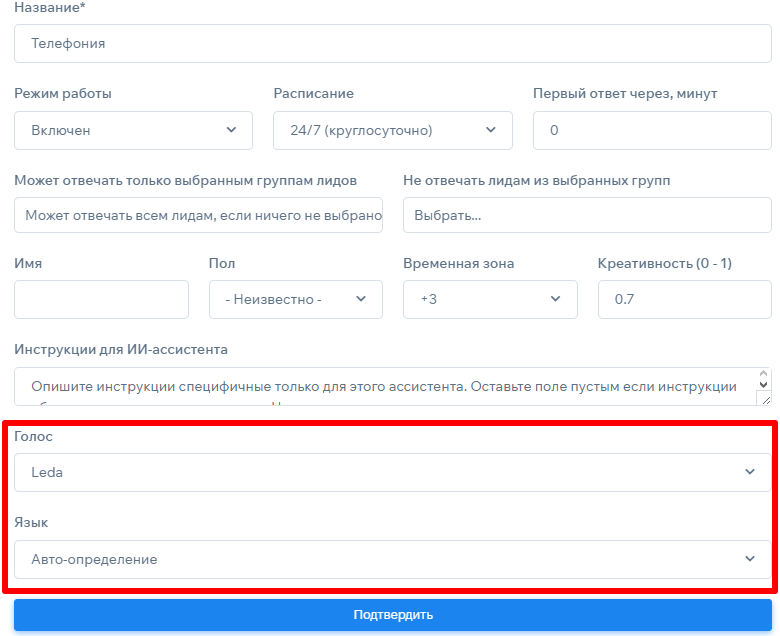This screenshot has height=636, width=780.
Task: Click the resize handle of the instructions textarea
Action: (x=765, y=399)
